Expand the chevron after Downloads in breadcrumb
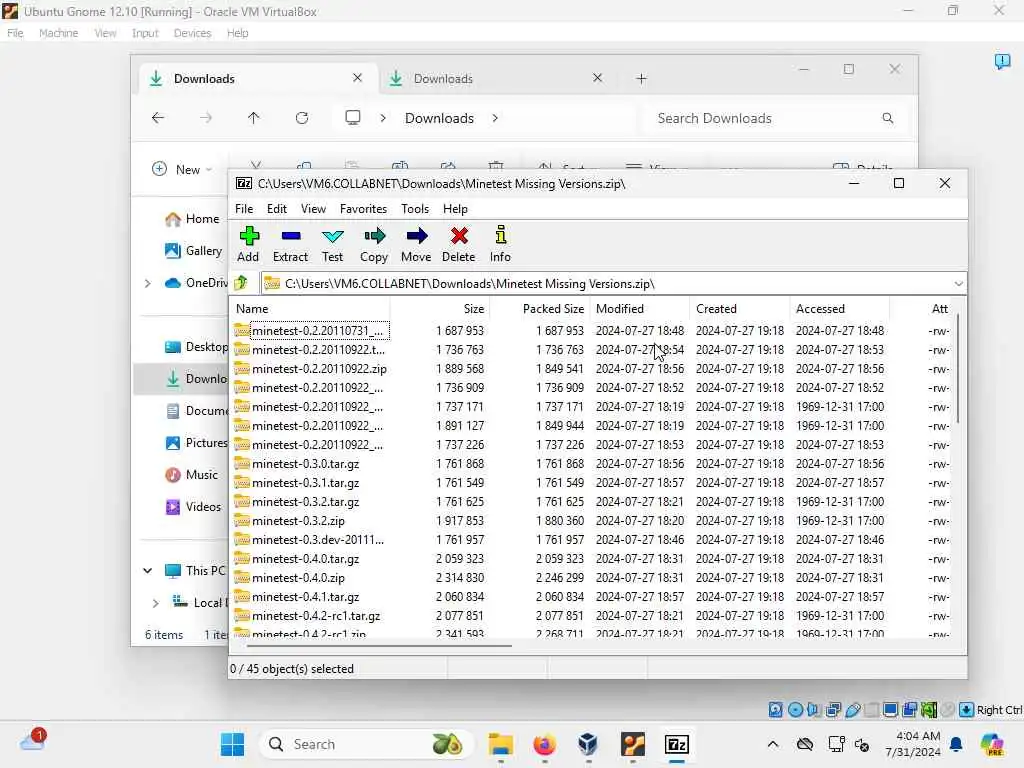 [495, 118]
